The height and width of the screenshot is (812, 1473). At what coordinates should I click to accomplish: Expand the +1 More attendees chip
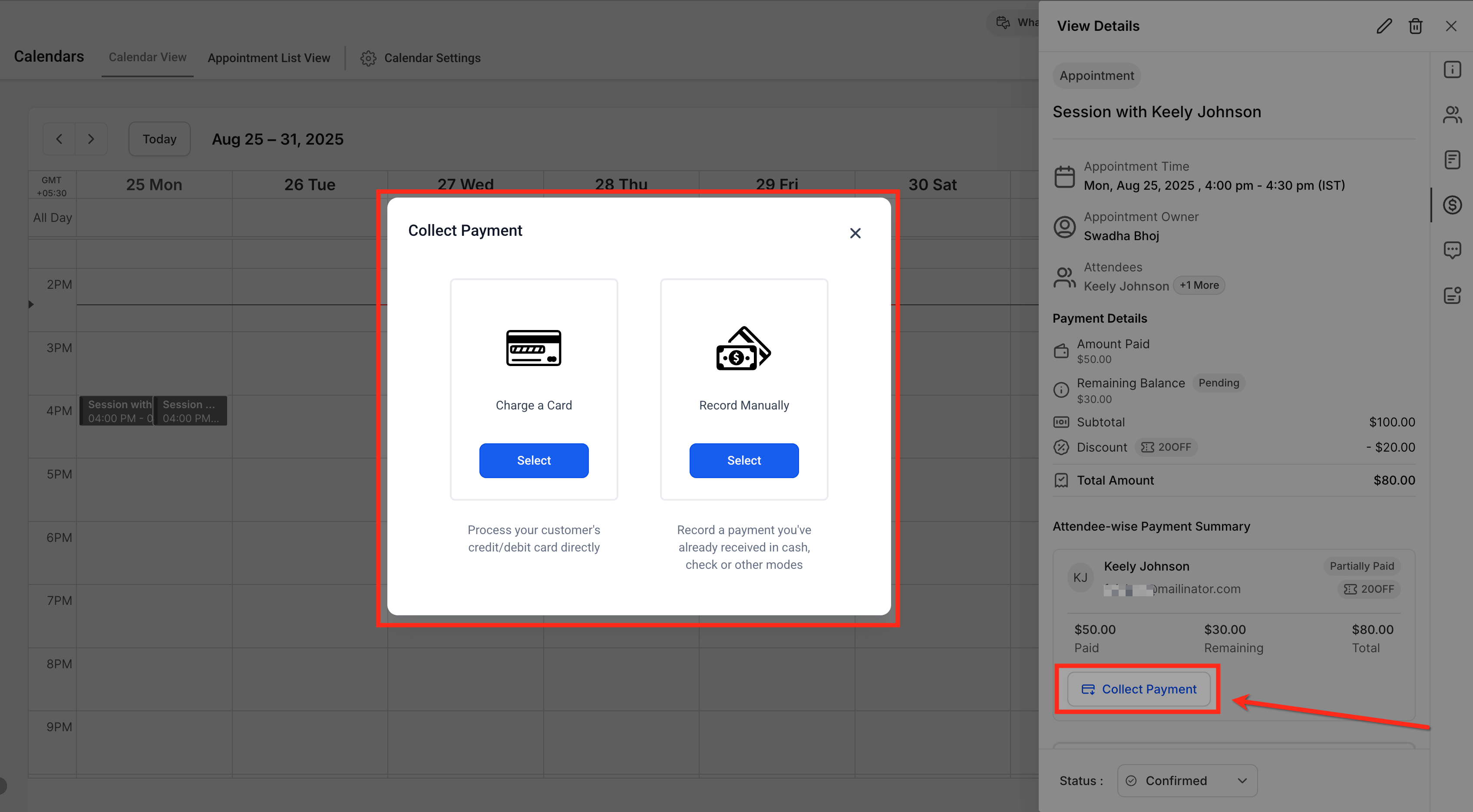pyautogui.click(x=1199, y=285)
